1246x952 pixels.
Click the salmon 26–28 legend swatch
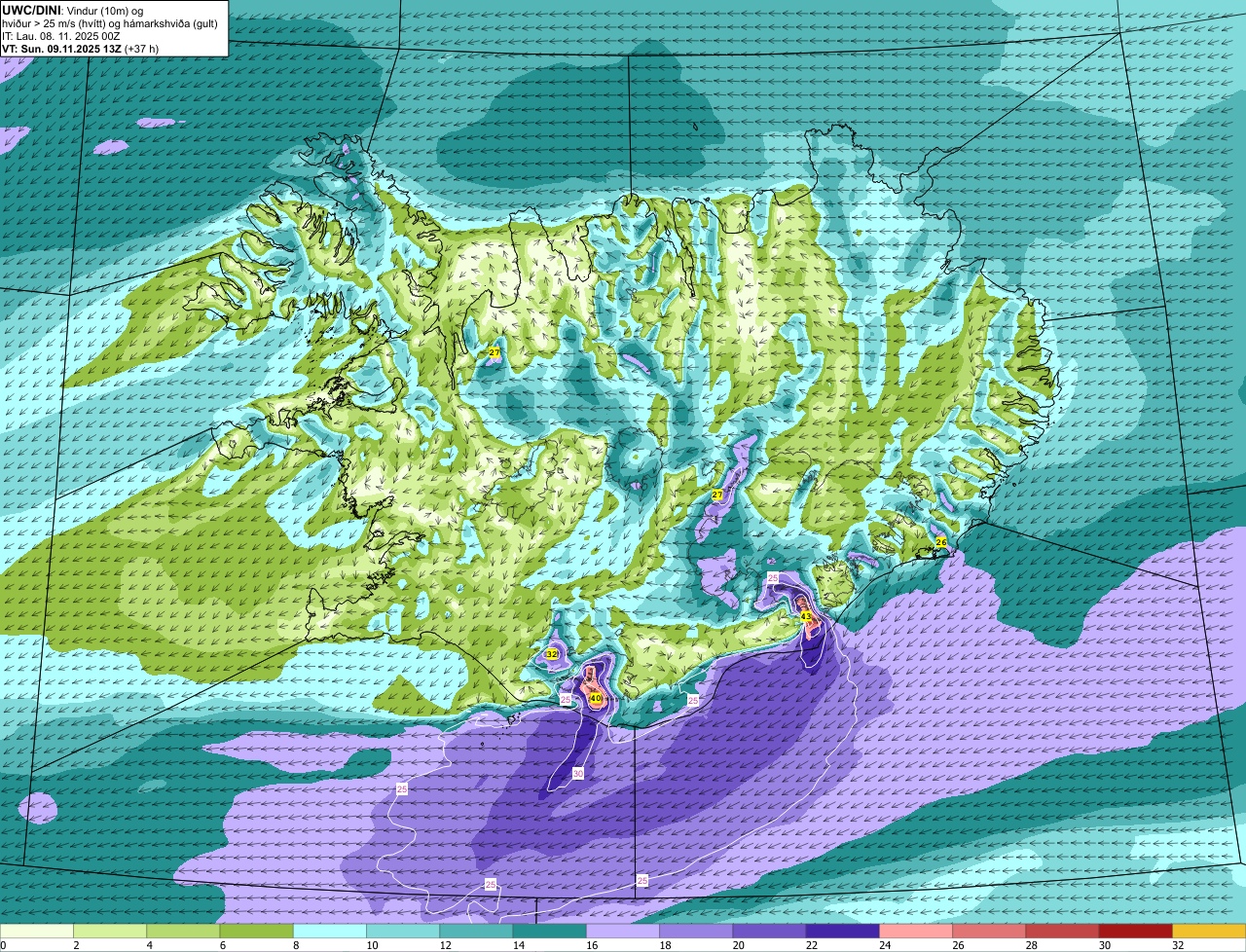989,932
